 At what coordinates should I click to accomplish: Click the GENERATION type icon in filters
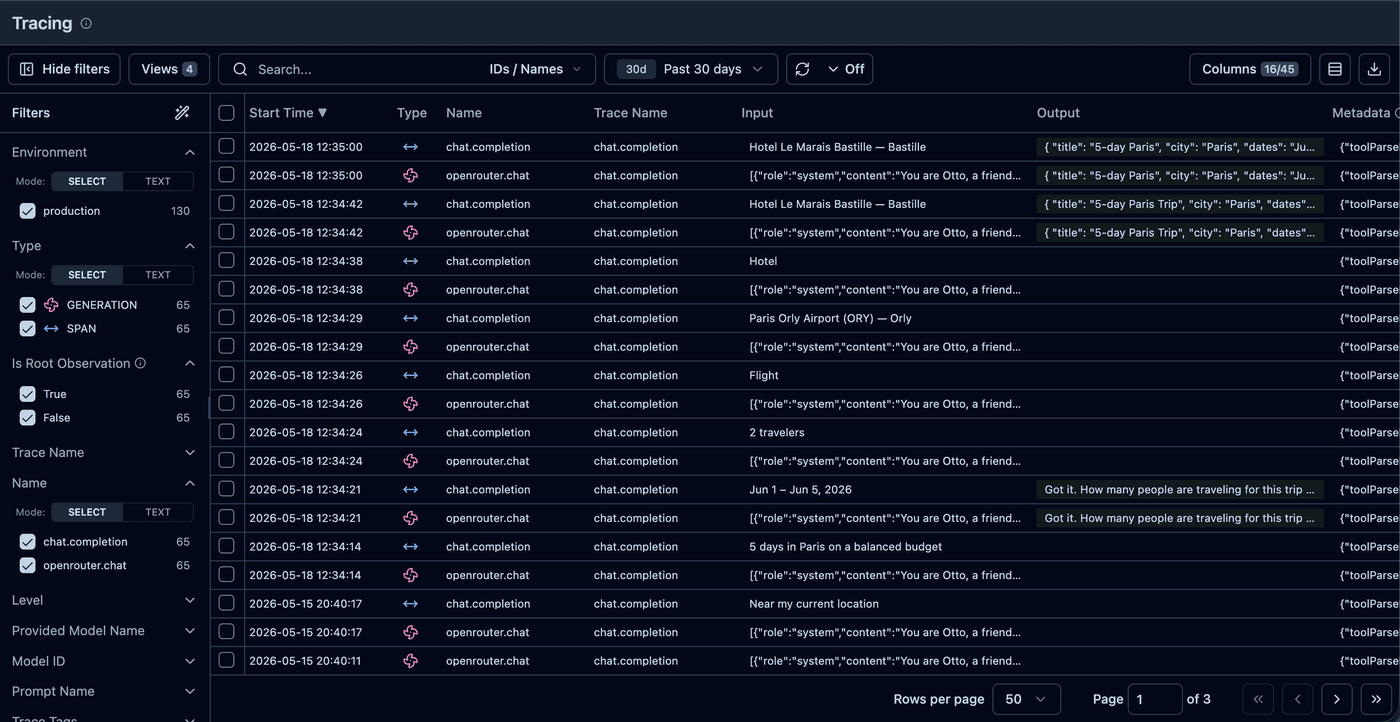[x=51, y=305]
